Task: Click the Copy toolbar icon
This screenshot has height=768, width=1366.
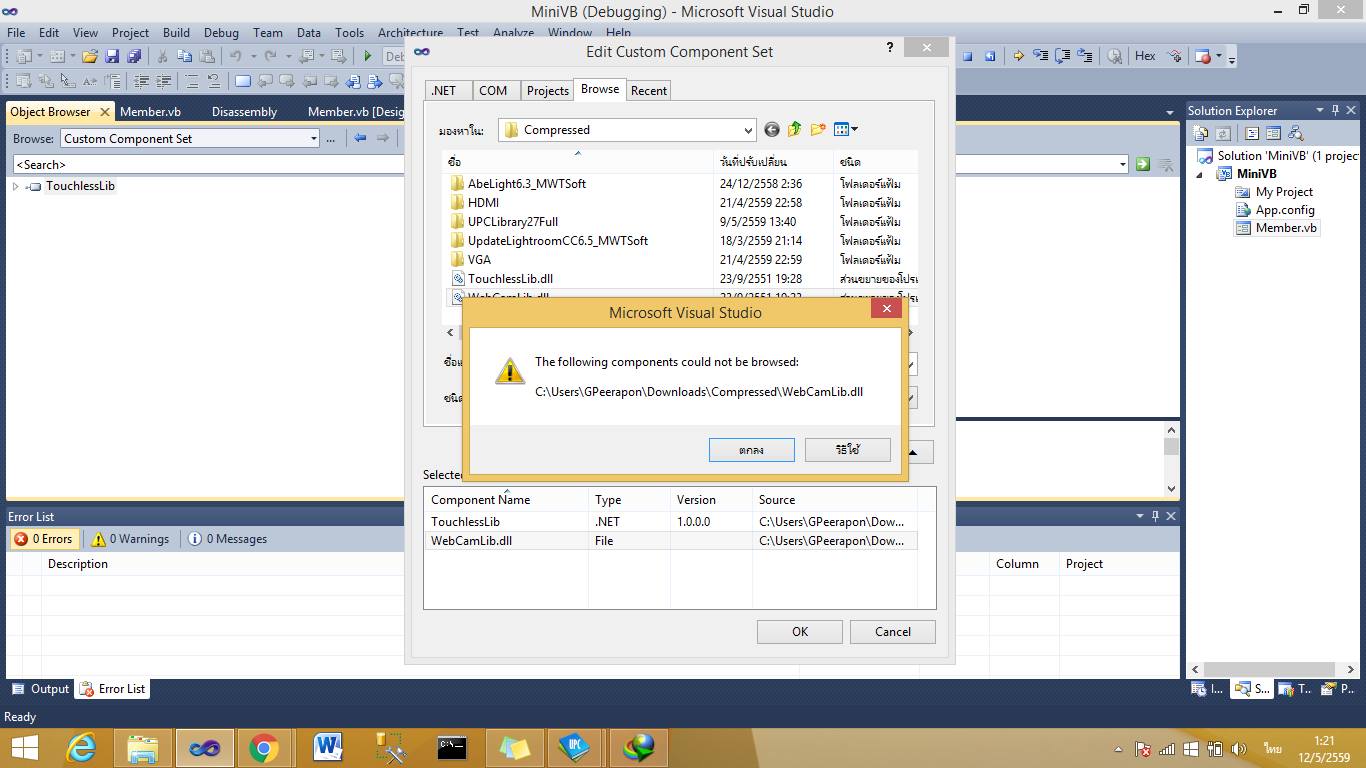Action: (184, 56)
